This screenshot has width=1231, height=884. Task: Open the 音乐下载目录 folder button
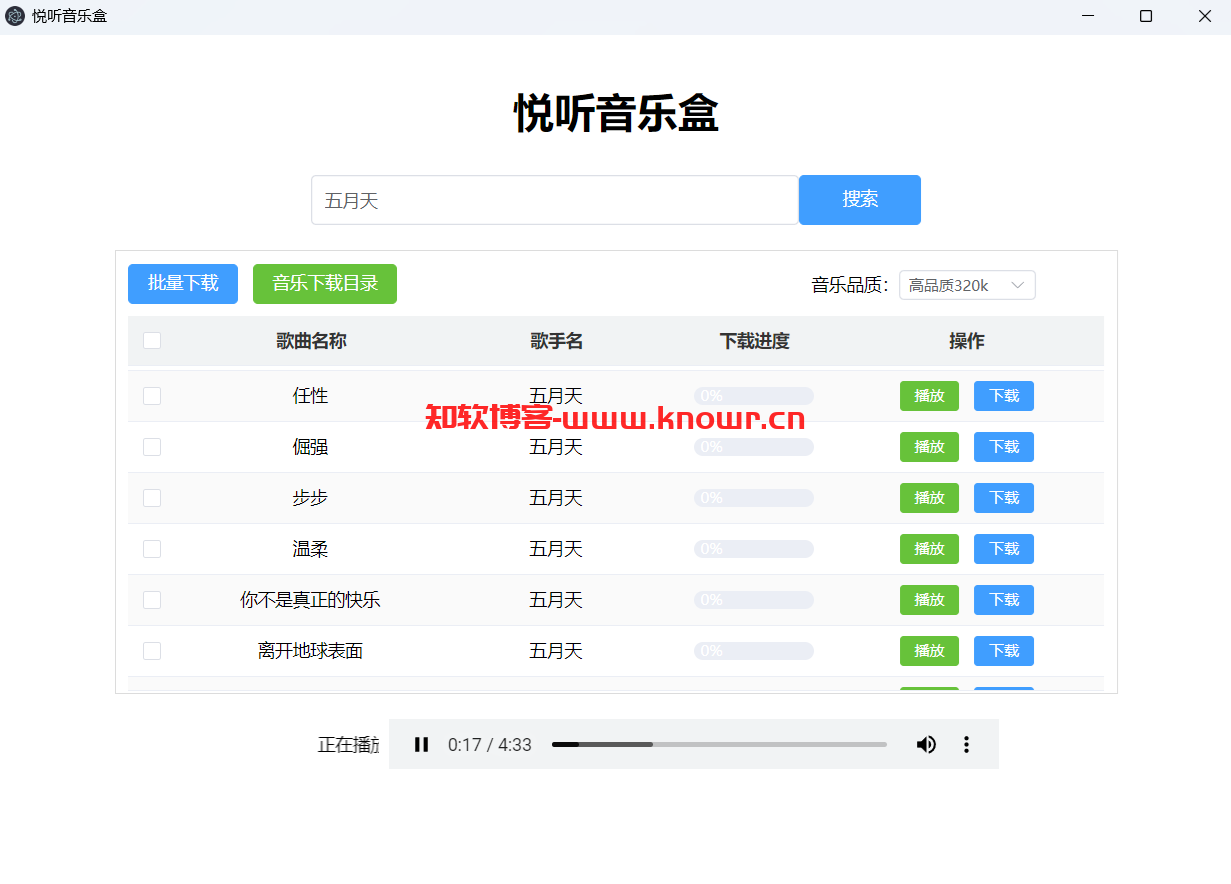325,284
